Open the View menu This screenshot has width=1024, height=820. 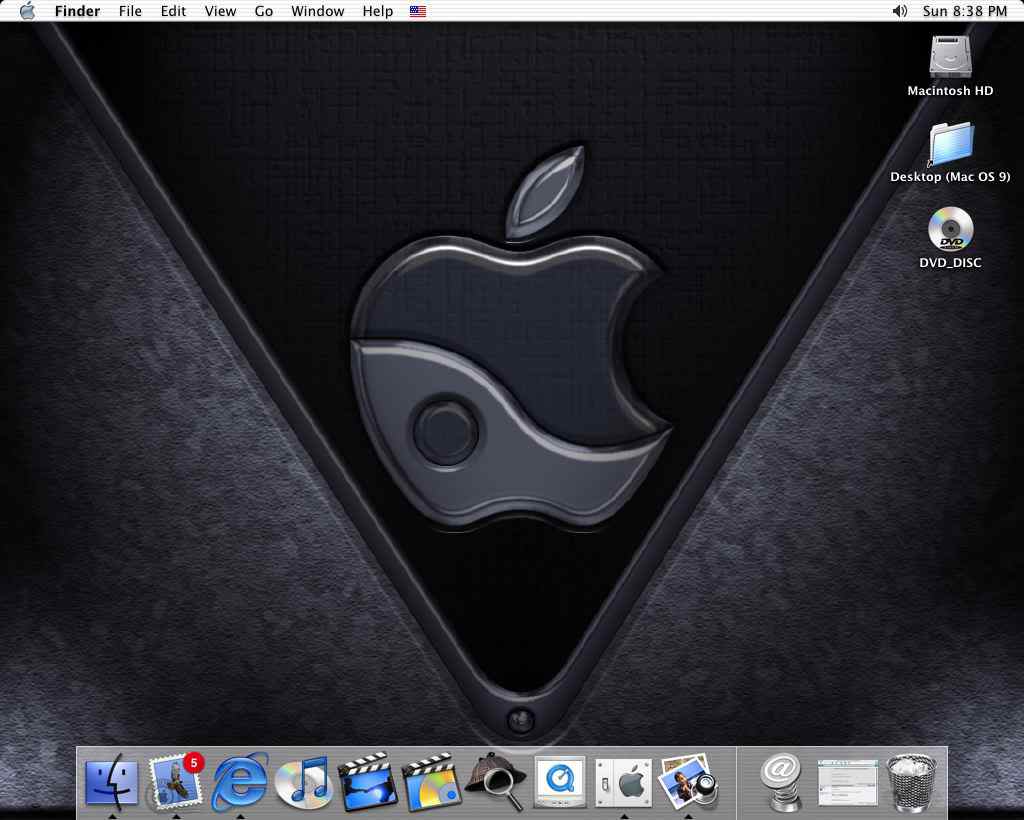tap(220, 11)
